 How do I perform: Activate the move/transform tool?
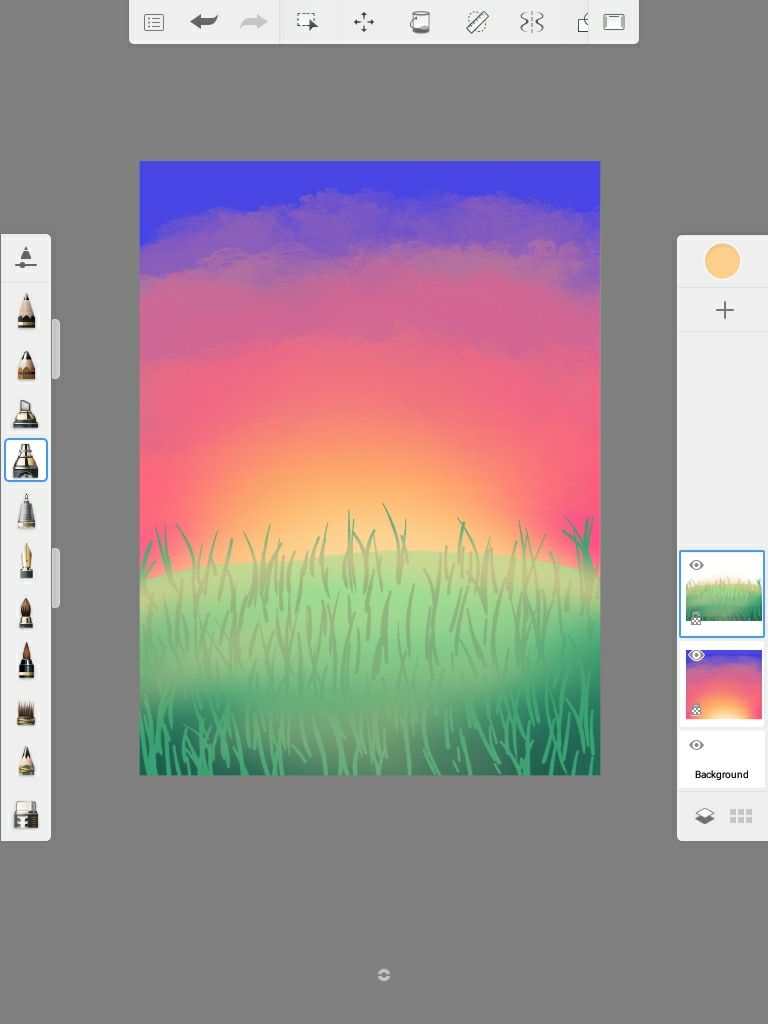pyautogui.click(x=364, y=22)
